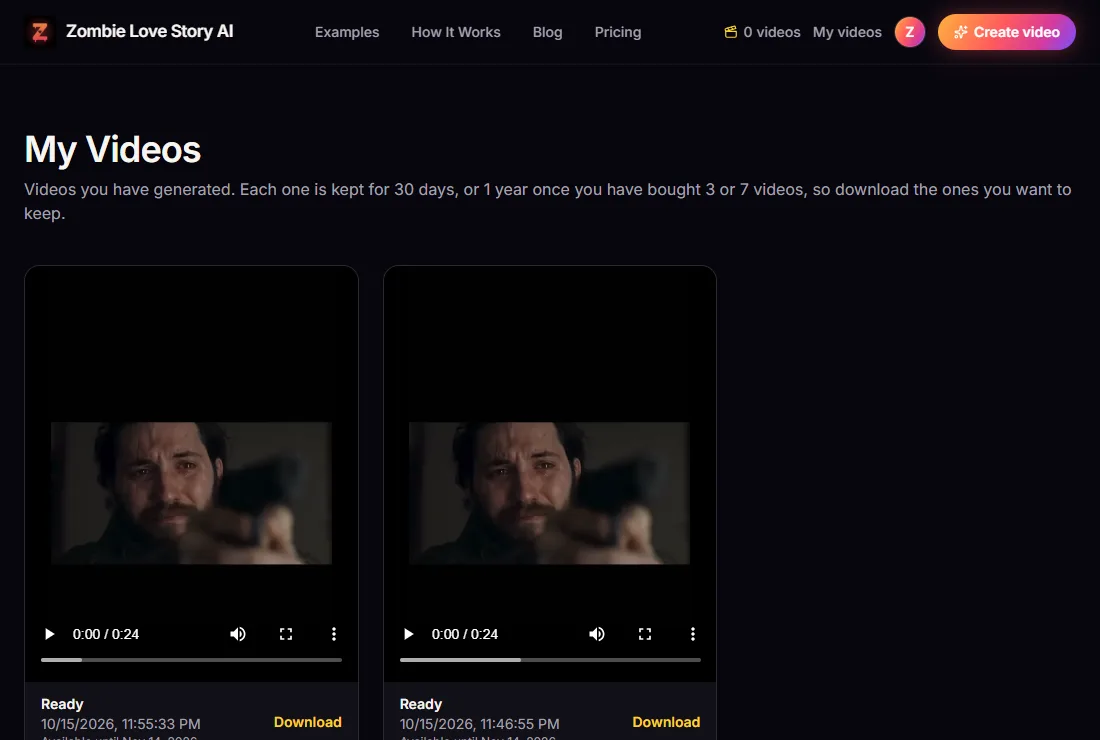Seek in the 11:55:33 PM video progress bar

point(192,660)
